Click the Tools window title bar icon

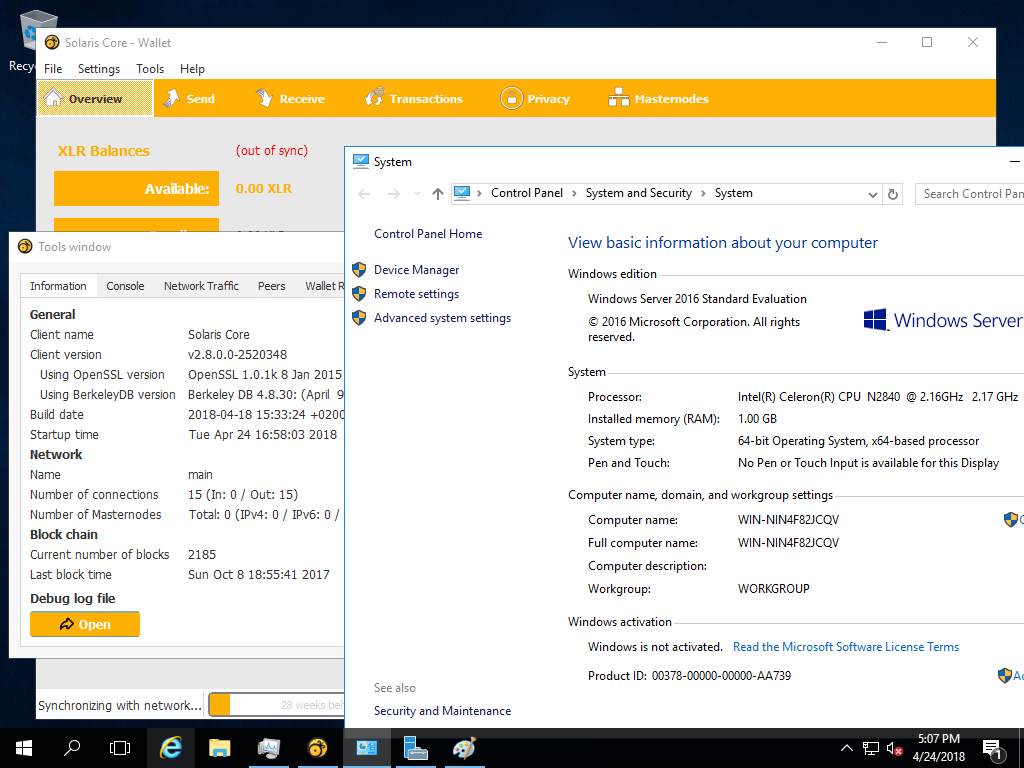(x=25, y=246)
